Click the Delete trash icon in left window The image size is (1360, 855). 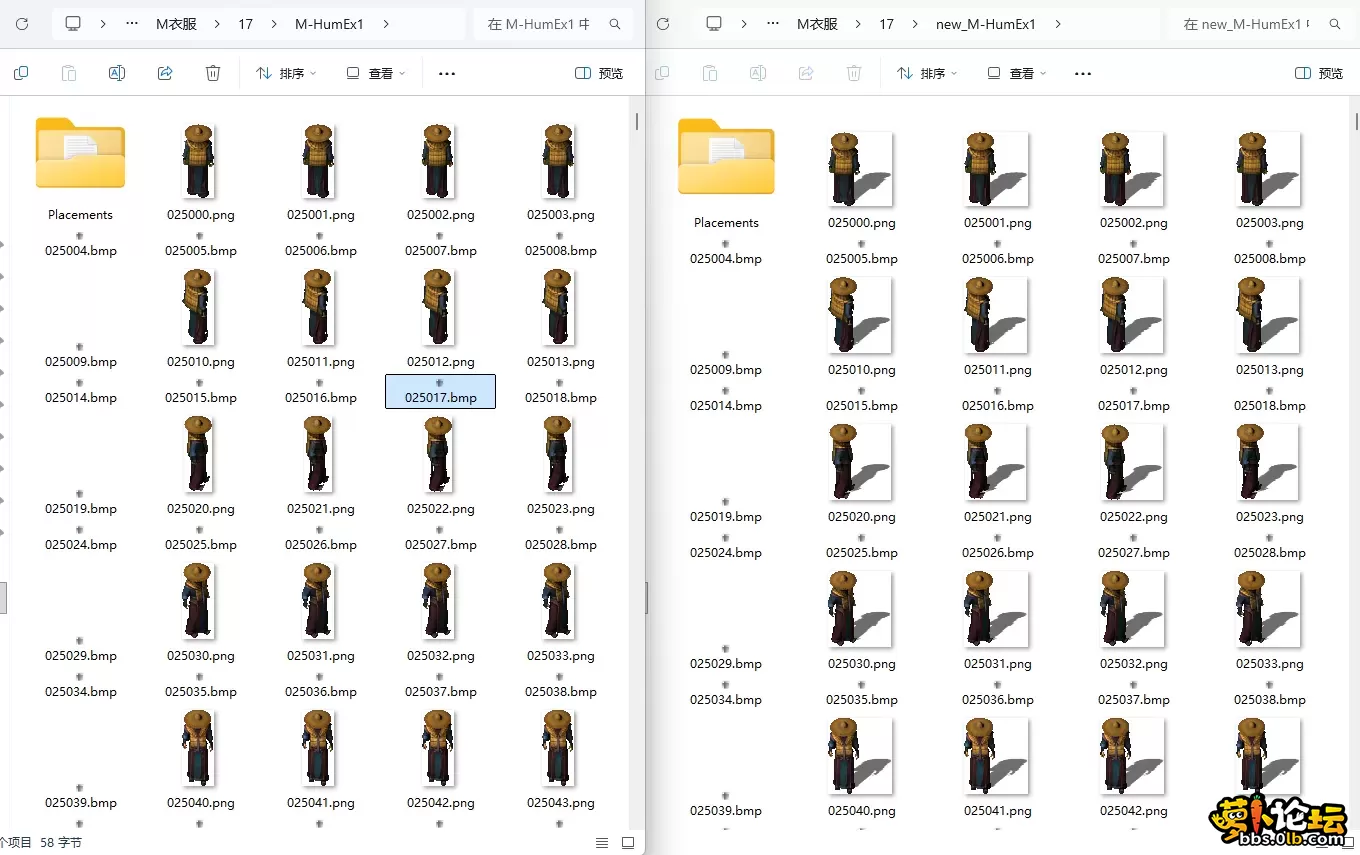click(x=213, y=73)
